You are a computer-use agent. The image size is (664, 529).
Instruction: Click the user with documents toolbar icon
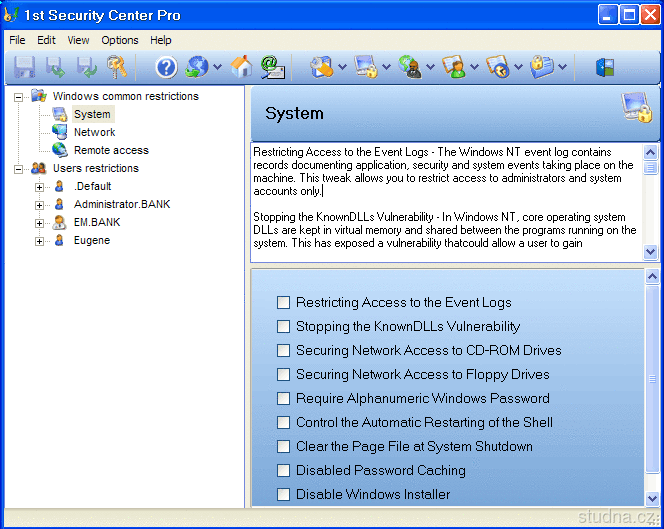454,67
